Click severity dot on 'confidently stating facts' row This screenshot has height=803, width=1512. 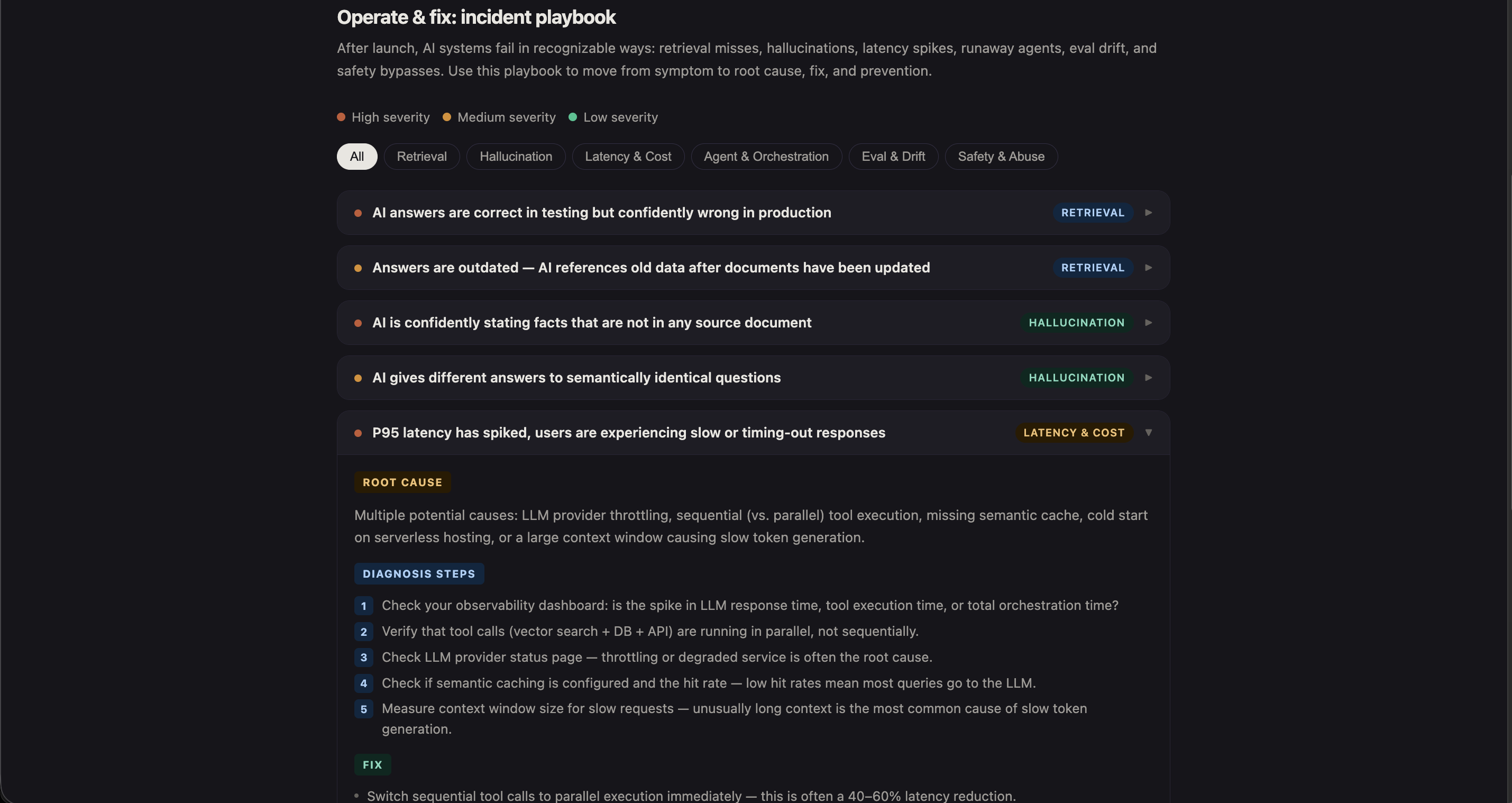(x=358, y=323)
